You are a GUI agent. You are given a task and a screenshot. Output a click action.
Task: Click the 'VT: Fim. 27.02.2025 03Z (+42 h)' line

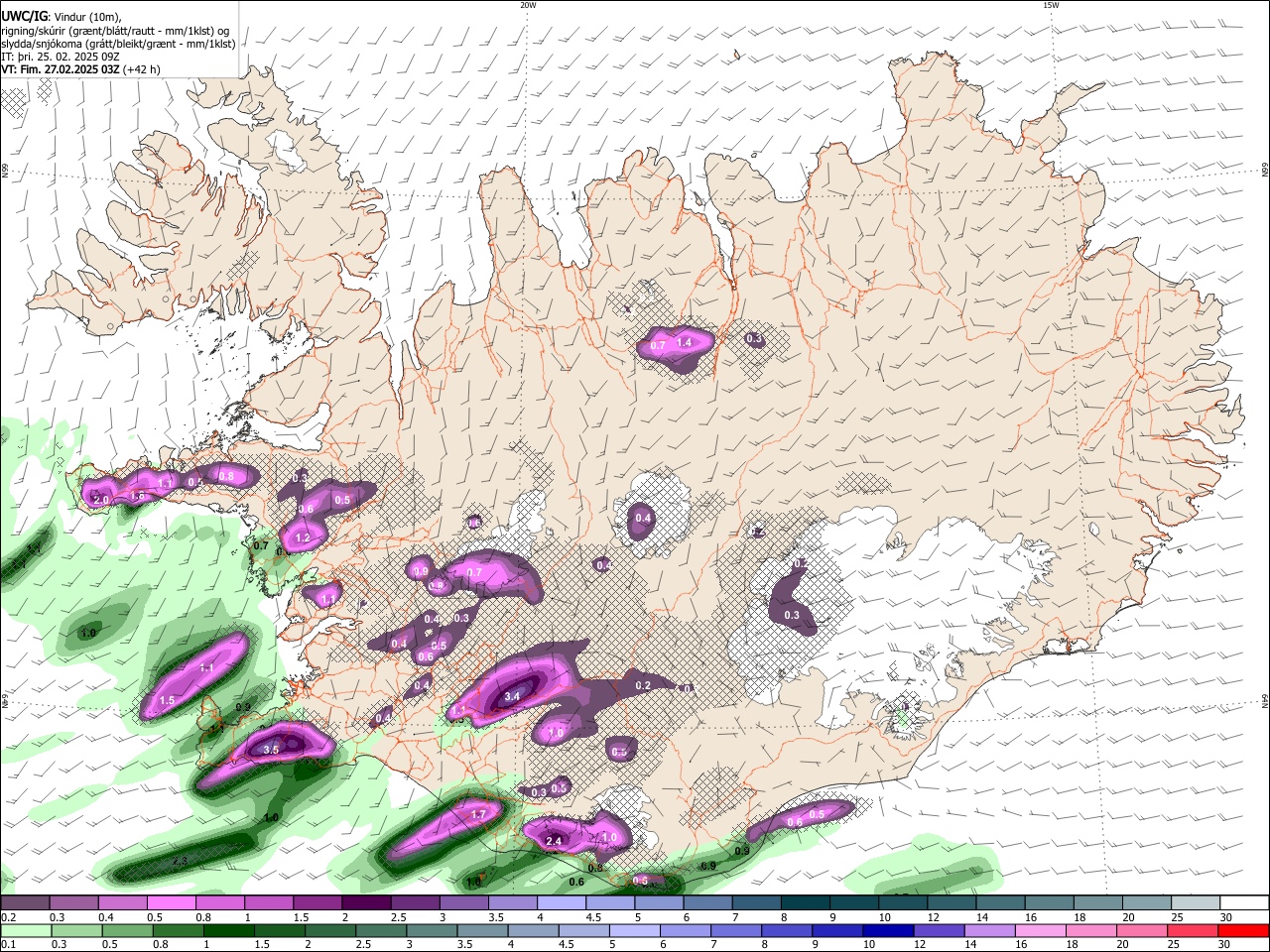(80, 70)
